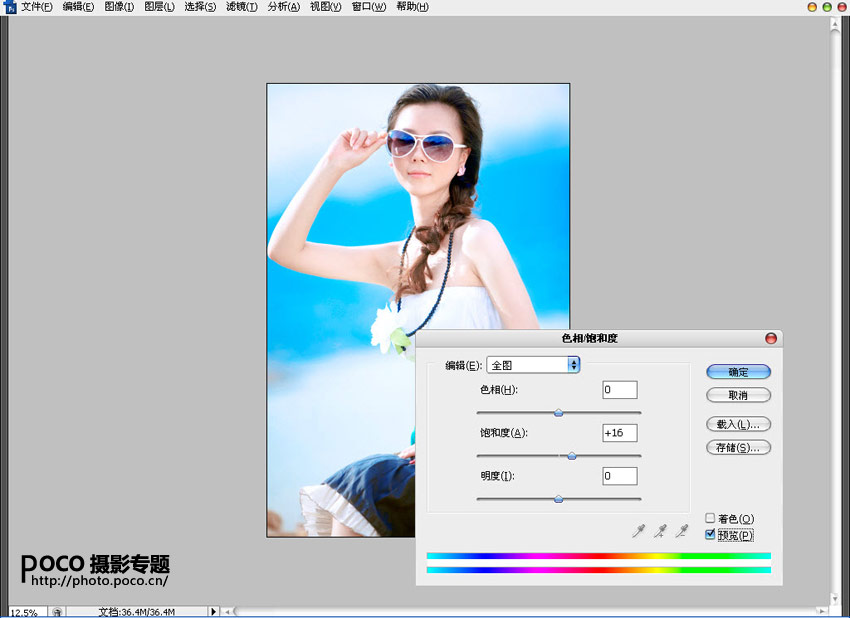Click the 色相 hue value input field
Viewport: 850px width, 618px height.
pyautogui.click(x=620, y=390)
